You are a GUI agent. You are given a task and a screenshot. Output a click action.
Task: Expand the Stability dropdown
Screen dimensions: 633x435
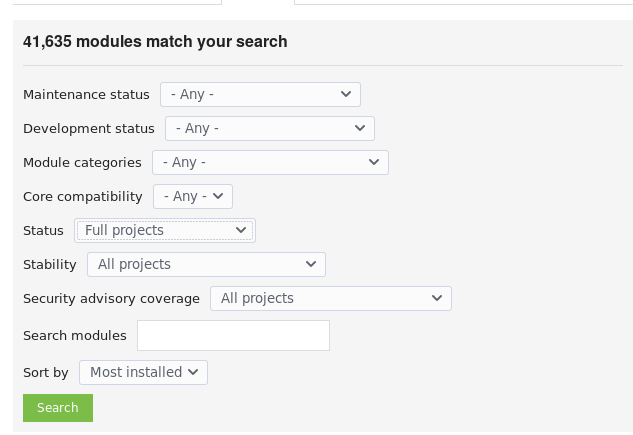click(206, 264)
